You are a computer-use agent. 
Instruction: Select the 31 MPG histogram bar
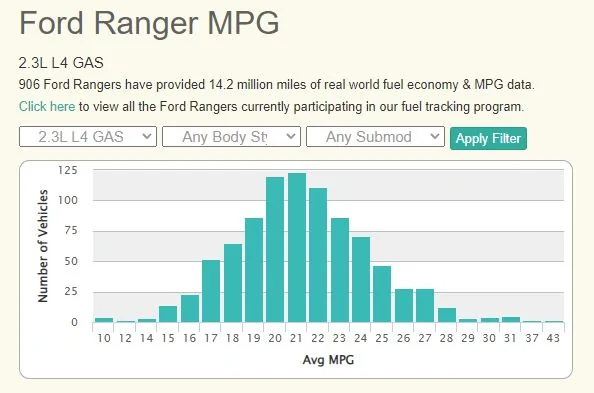tap(511, 320)
